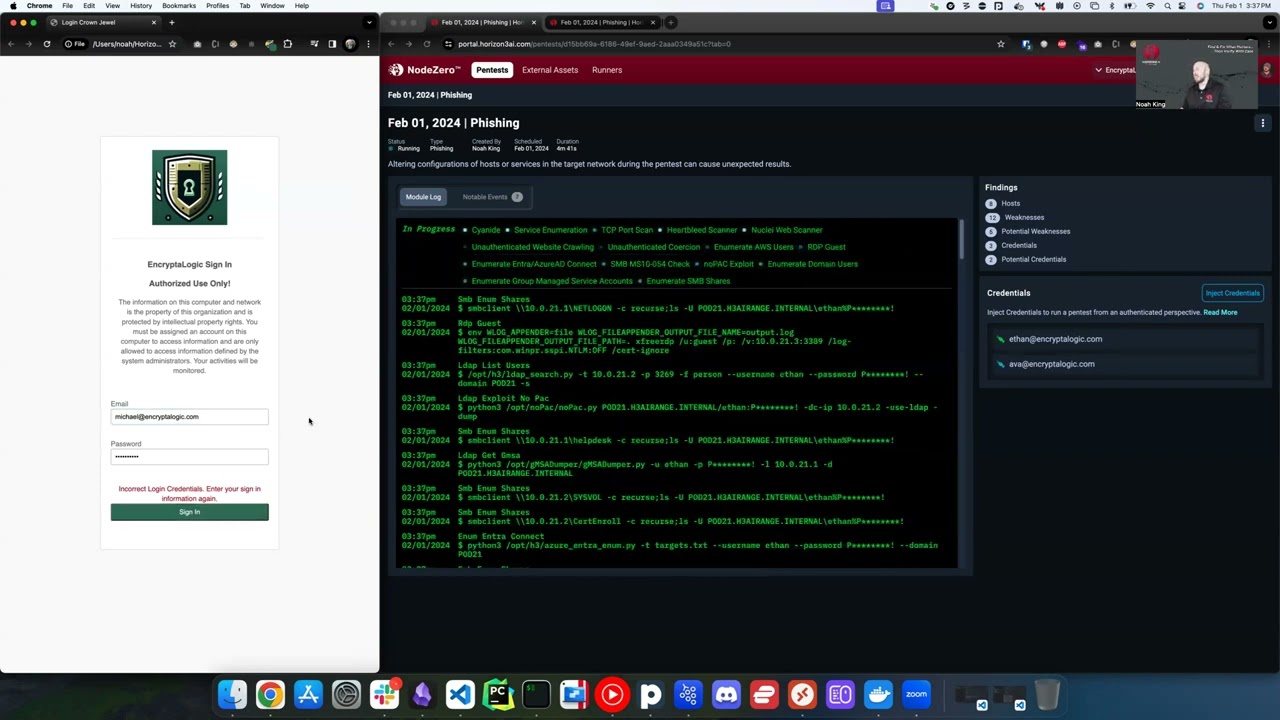Click the EncryptaLogic shield logo
Screen dimensions: 1280x720
click(189, 187)
